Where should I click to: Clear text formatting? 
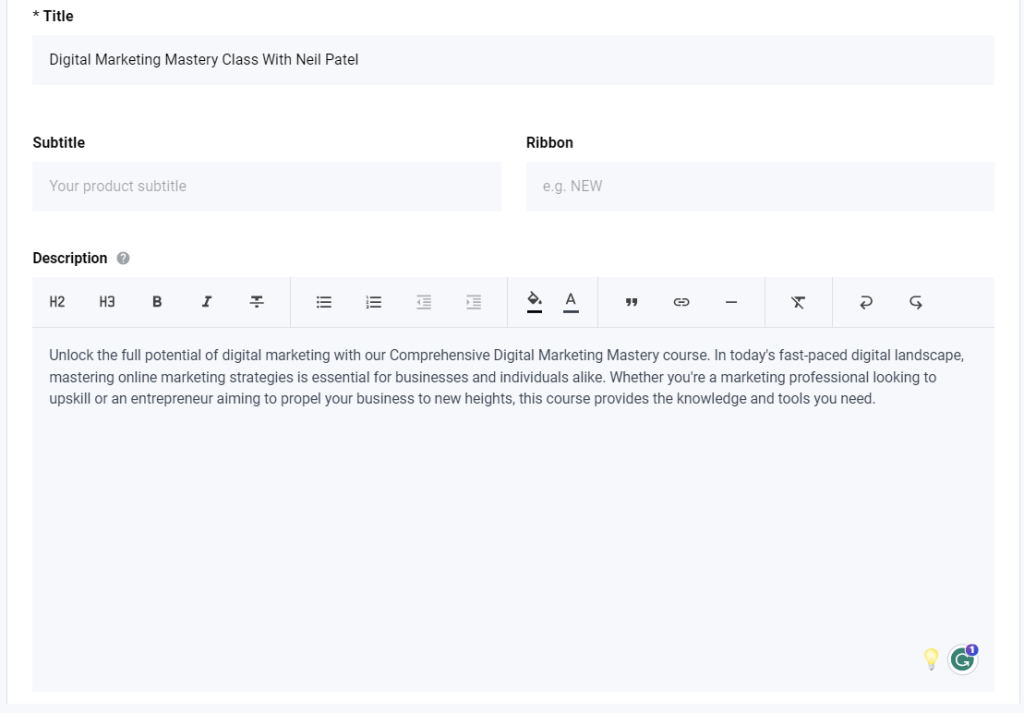798,302
